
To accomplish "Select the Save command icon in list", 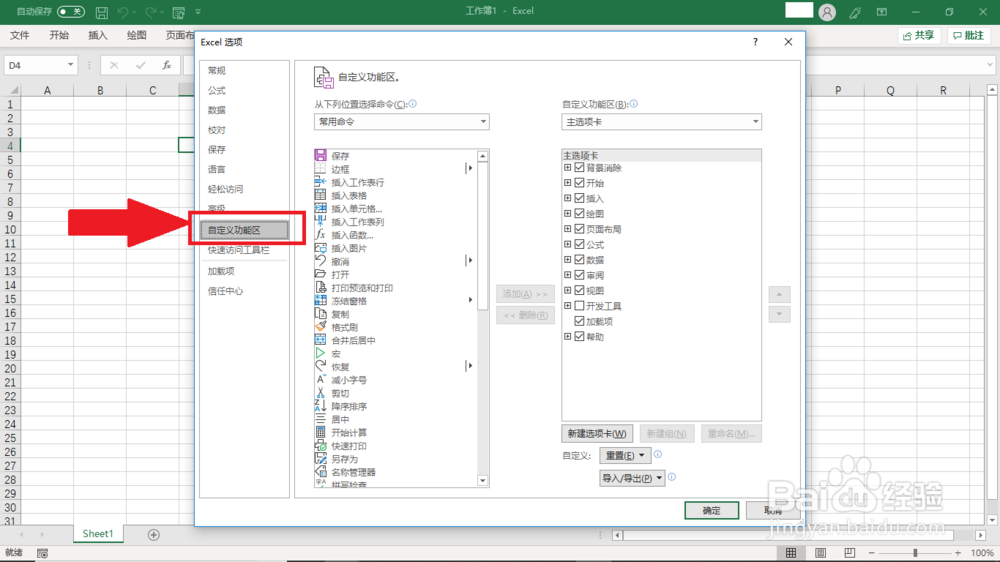I will coord(320,156).
